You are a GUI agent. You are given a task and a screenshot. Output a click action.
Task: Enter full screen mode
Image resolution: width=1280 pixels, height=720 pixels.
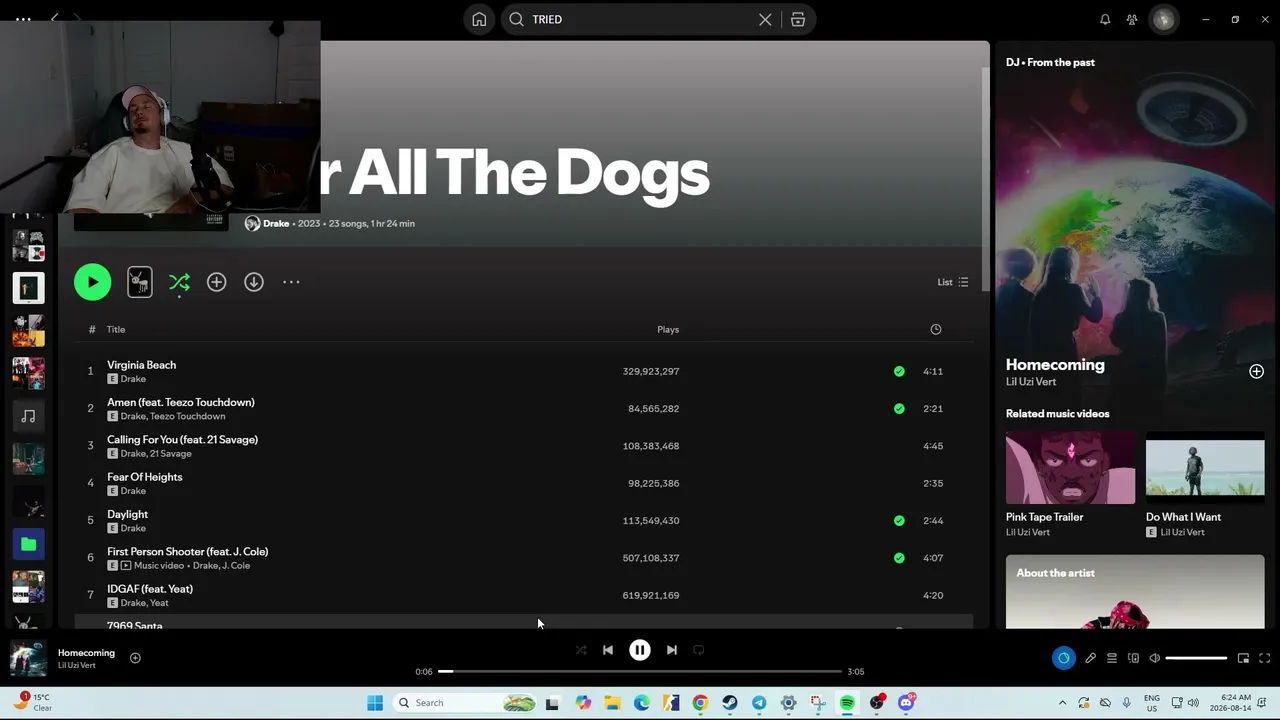1264,658
